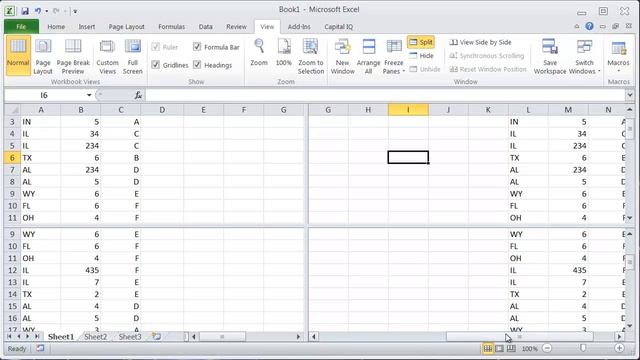Open the Zoom dialog
The width and height of the screenshot is (640, 360).
click(259, 52)
